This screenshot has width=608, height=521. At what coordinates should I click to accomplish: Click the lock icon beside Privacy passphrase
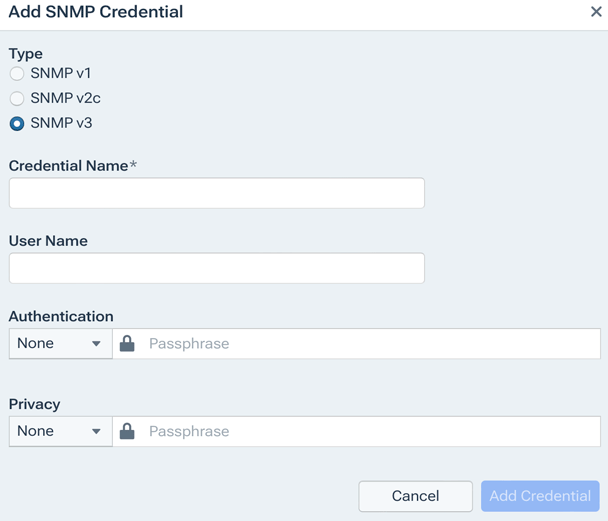coord(127,431)
